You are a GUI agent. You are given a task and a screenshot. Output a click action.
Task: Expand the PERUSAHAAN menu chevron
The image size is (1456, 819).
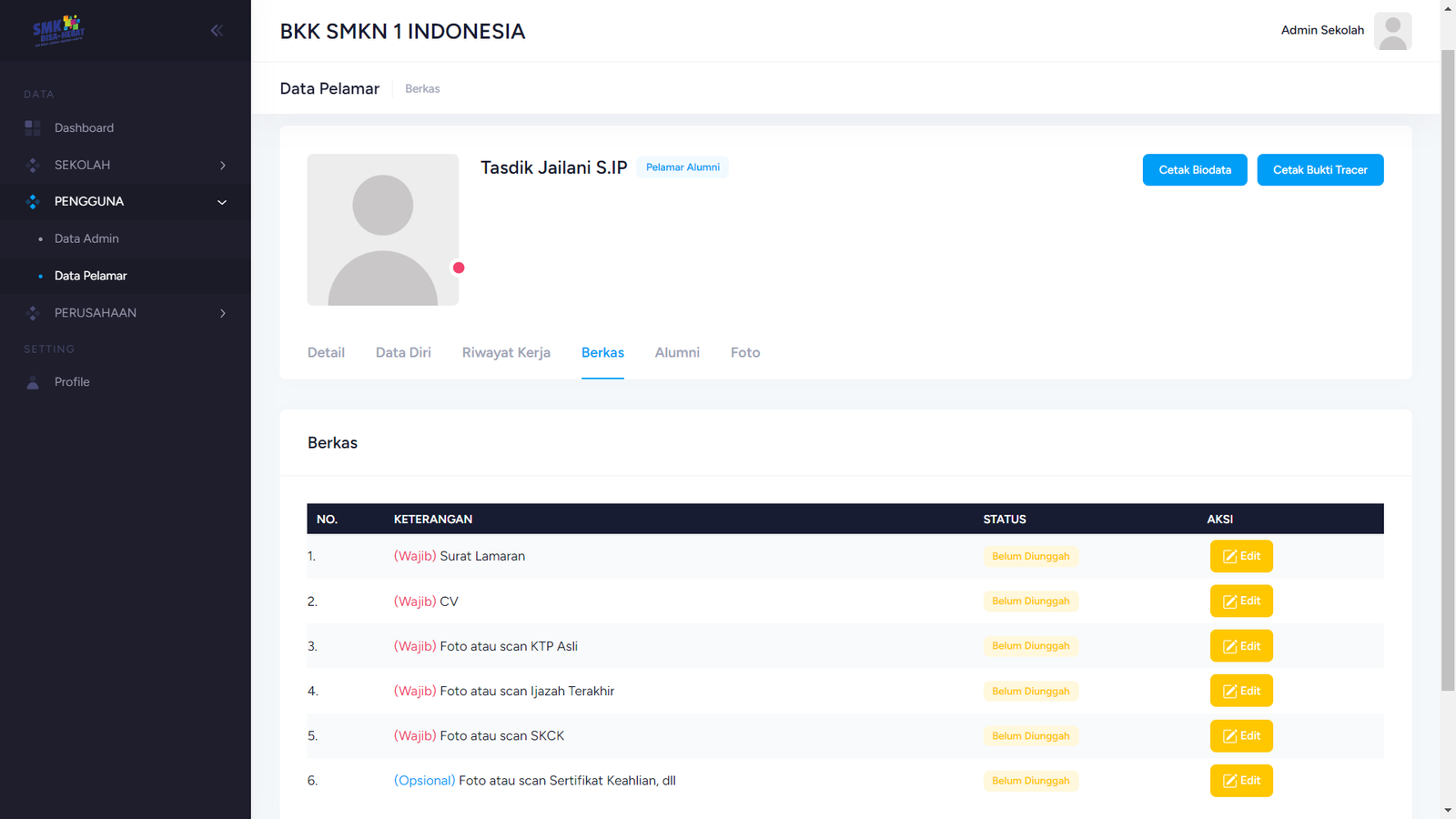click(x=222, y=313)
